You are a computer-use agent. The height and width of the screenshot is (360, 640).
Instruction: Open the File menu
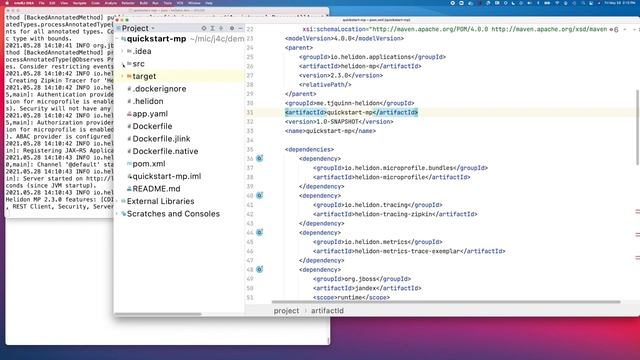pos(42,3)
